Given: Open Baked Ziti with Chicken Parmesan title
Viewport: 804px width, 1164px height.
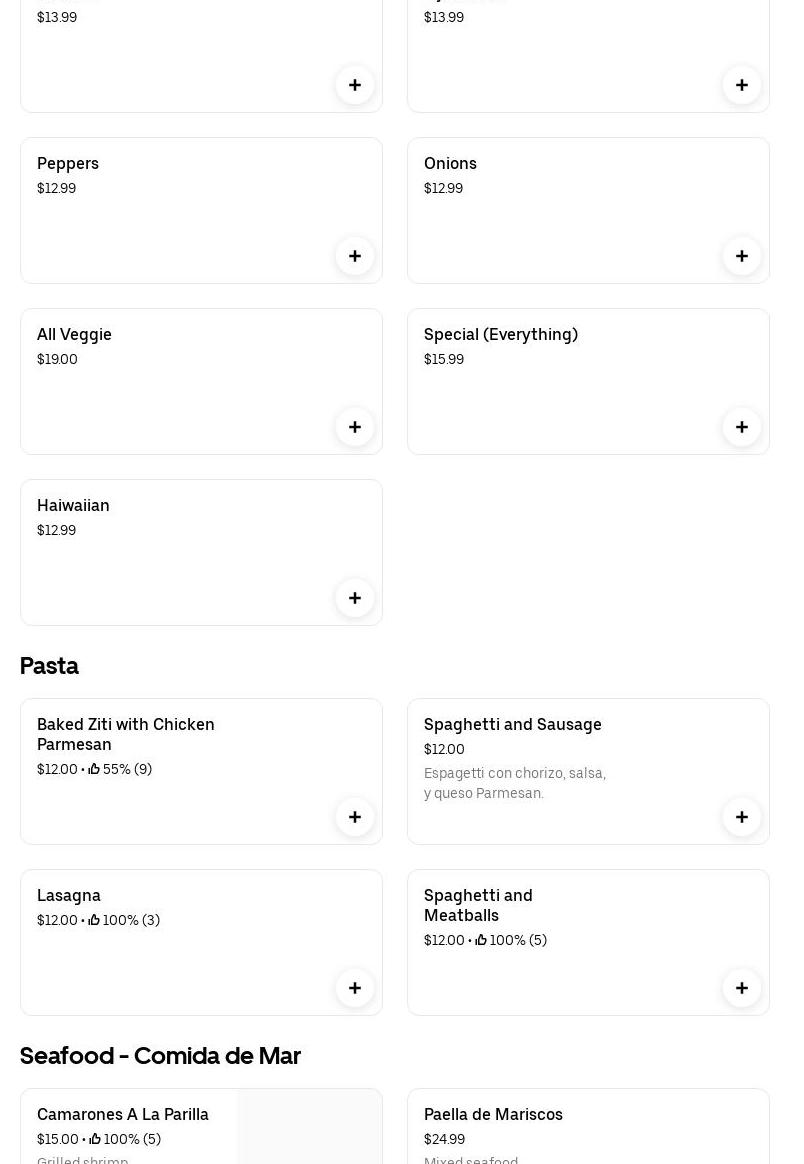Looking at the screenshot, I should click(x=126, y=734).
